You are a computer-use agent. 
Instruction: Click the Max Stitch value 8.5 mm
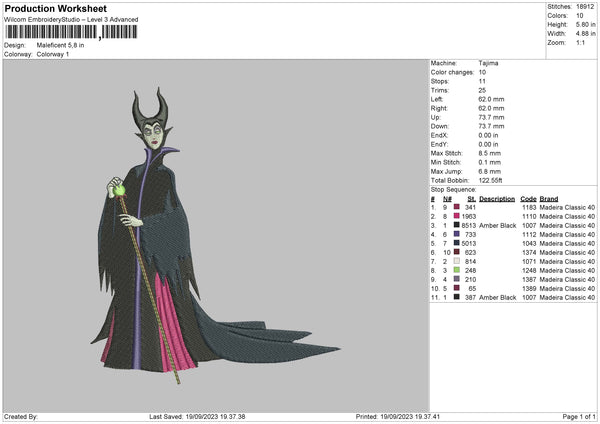(x=489, y=153)
